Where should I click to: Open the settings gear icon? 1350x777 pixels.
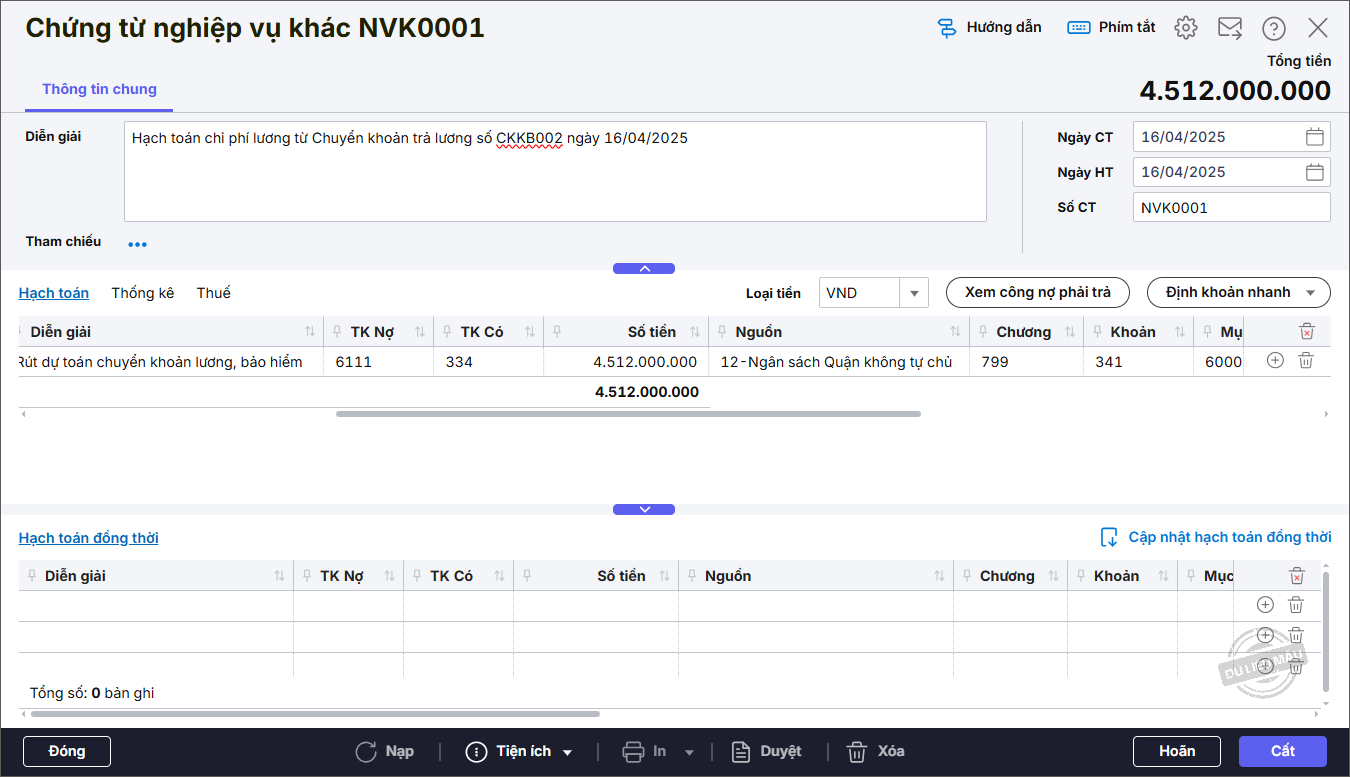coord(1186,28)
